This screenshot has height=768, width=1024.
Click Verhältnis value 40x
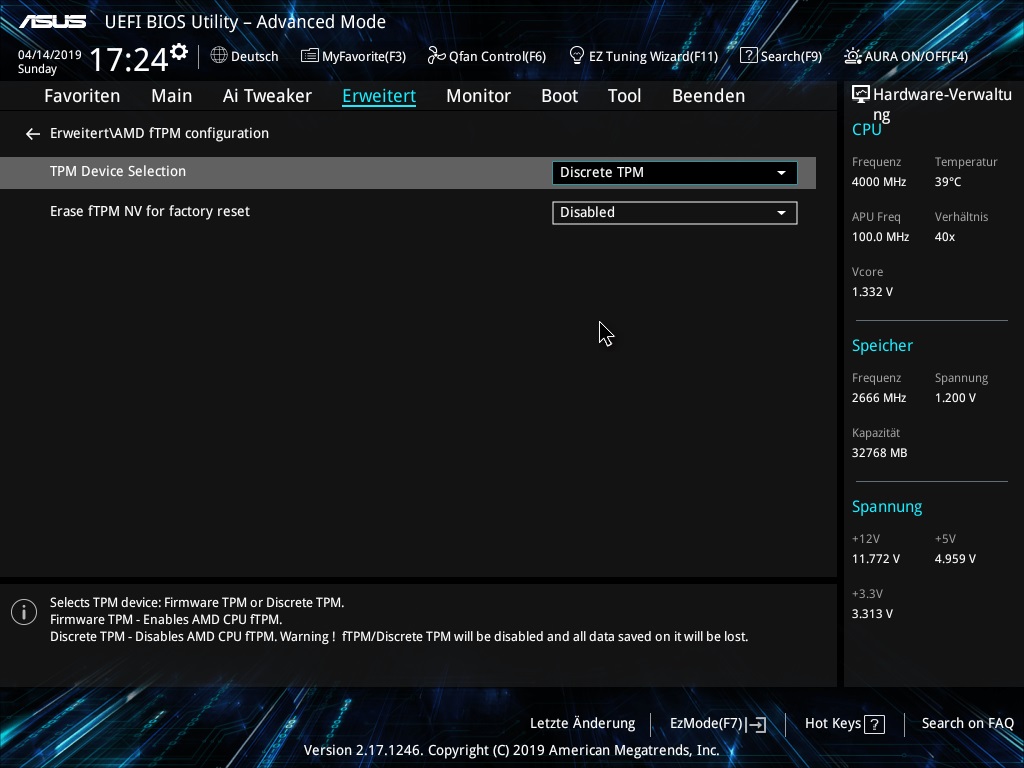[x=944, y=237]
